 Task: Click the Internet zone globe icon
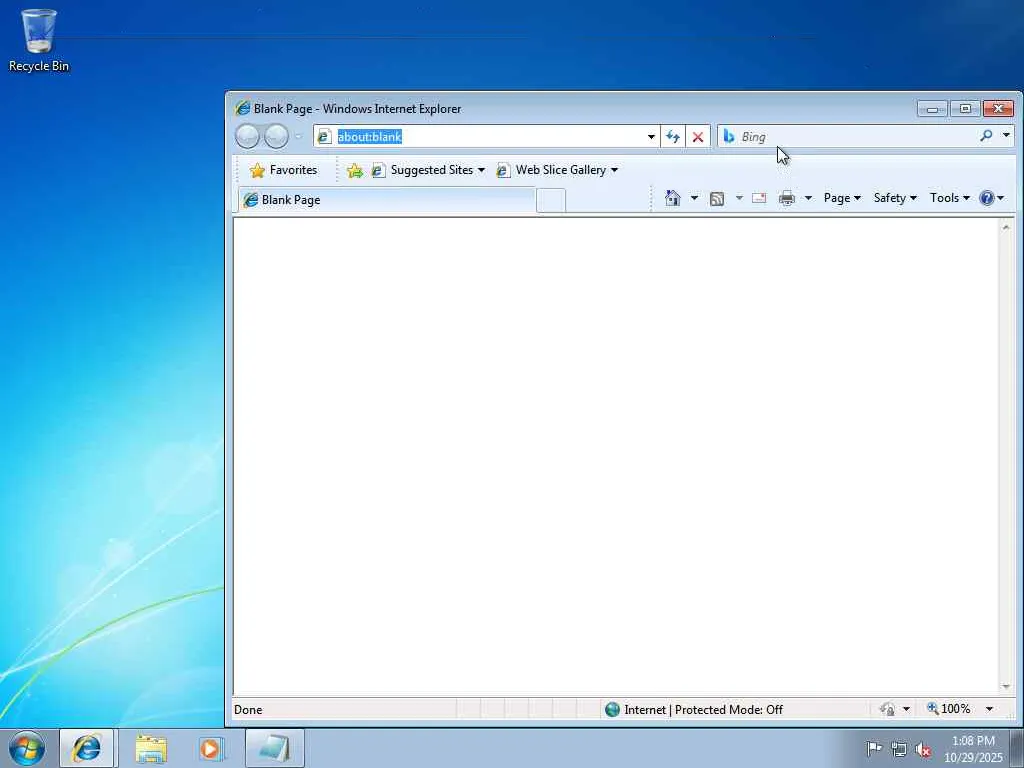click(x=612, y=709)
